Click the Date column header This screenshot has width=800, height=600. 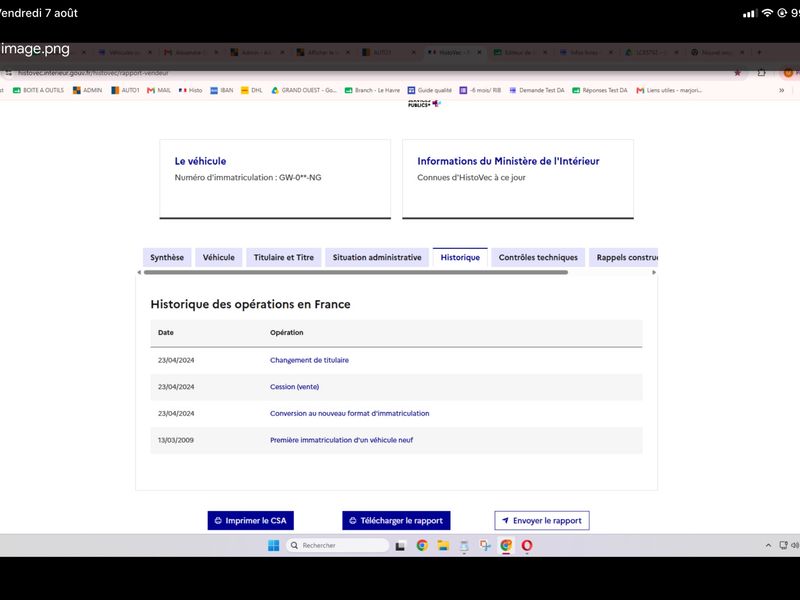click(x=166, y=333)
